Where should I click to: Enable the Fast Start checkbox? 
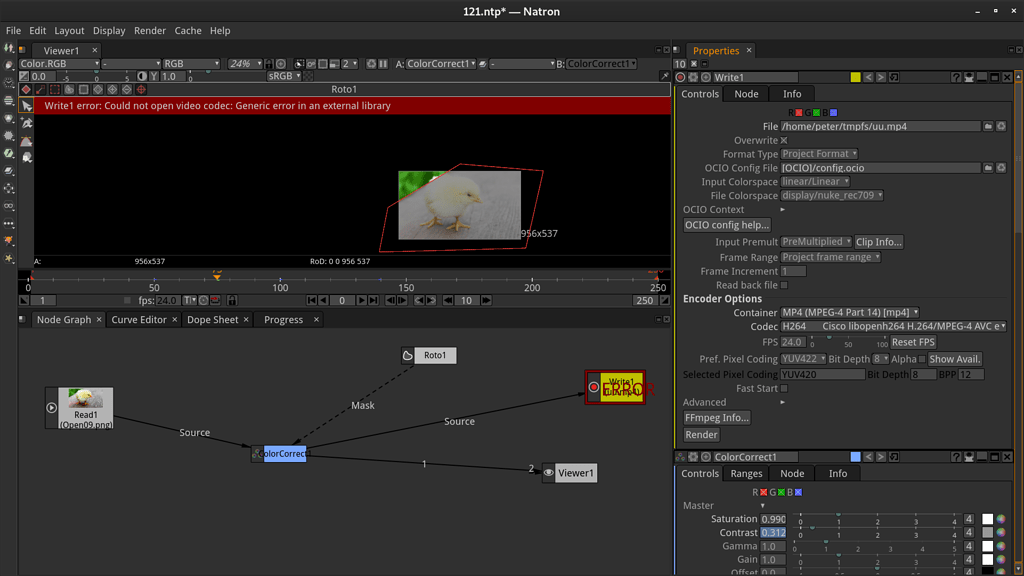pos(784,388)
